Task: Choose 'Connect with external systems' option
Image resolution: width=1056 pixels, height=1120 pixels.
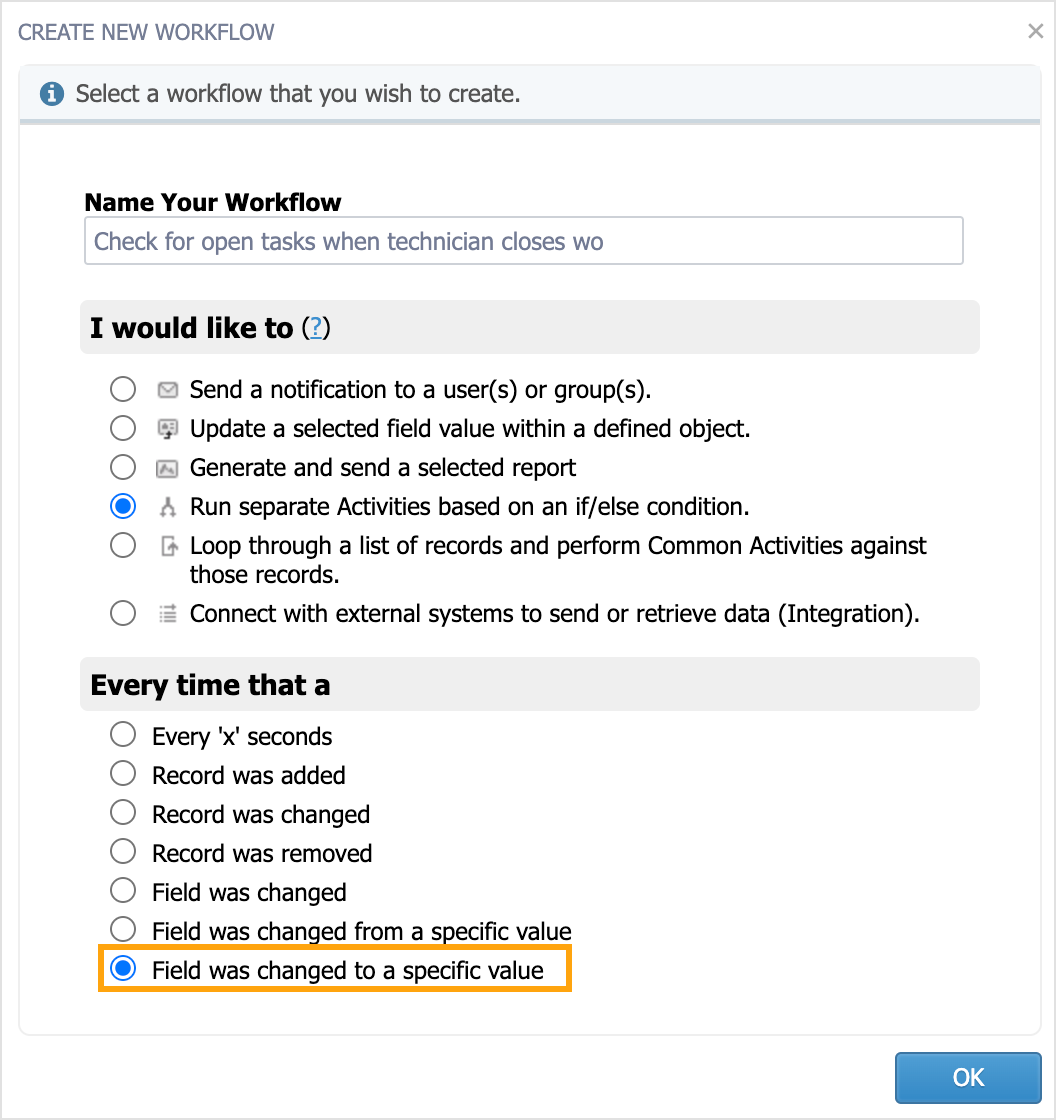Action: 123,613
